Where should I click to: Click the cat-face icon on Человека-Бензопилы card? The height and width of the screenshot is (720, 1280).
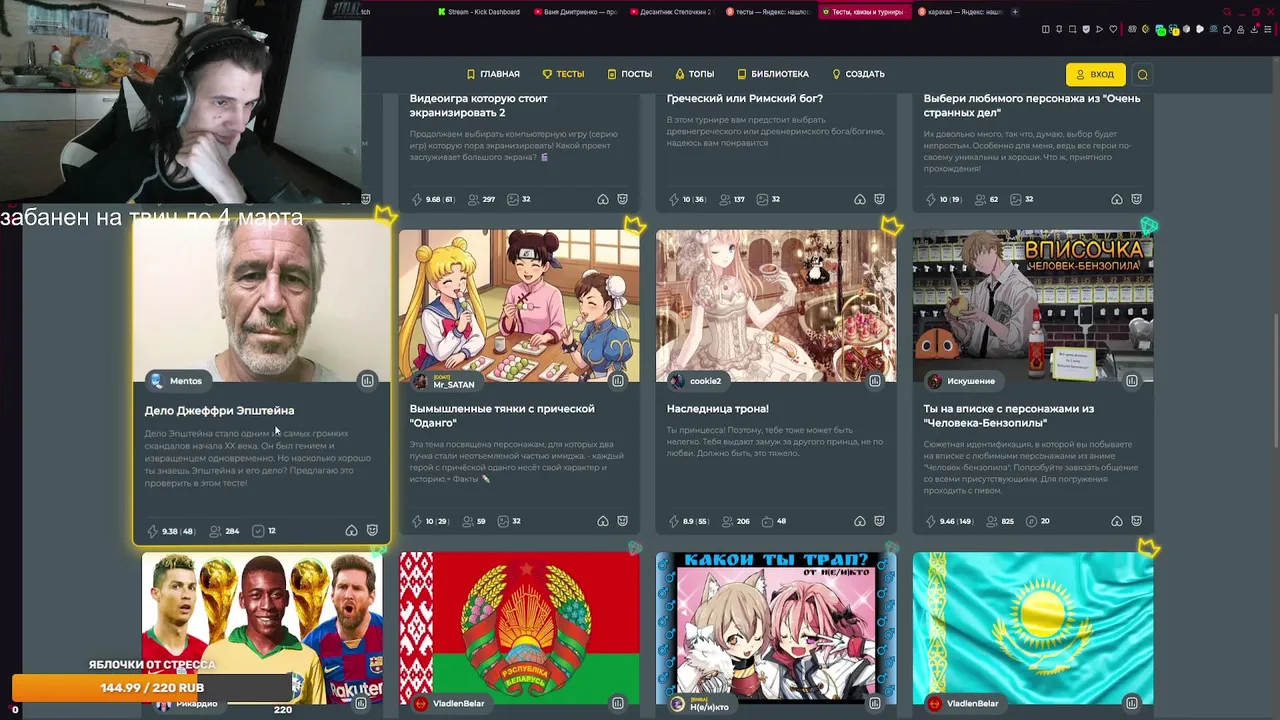pos(1136,521)
